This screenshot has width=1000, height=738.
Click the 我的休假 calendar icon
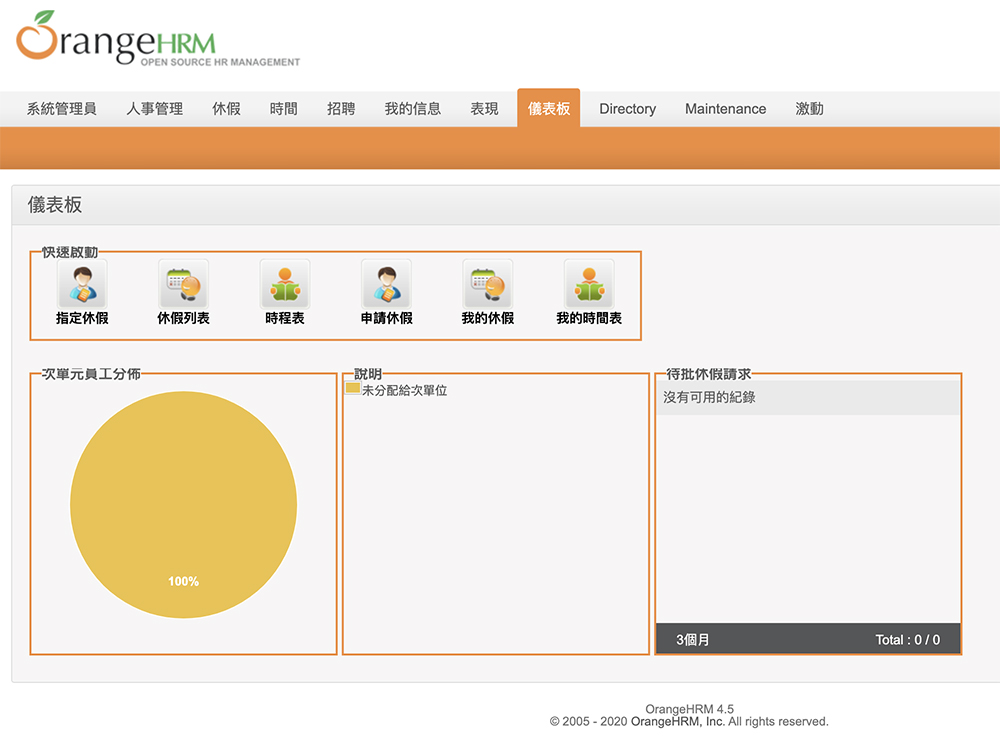pyautogui.click(x=487, y=285)
